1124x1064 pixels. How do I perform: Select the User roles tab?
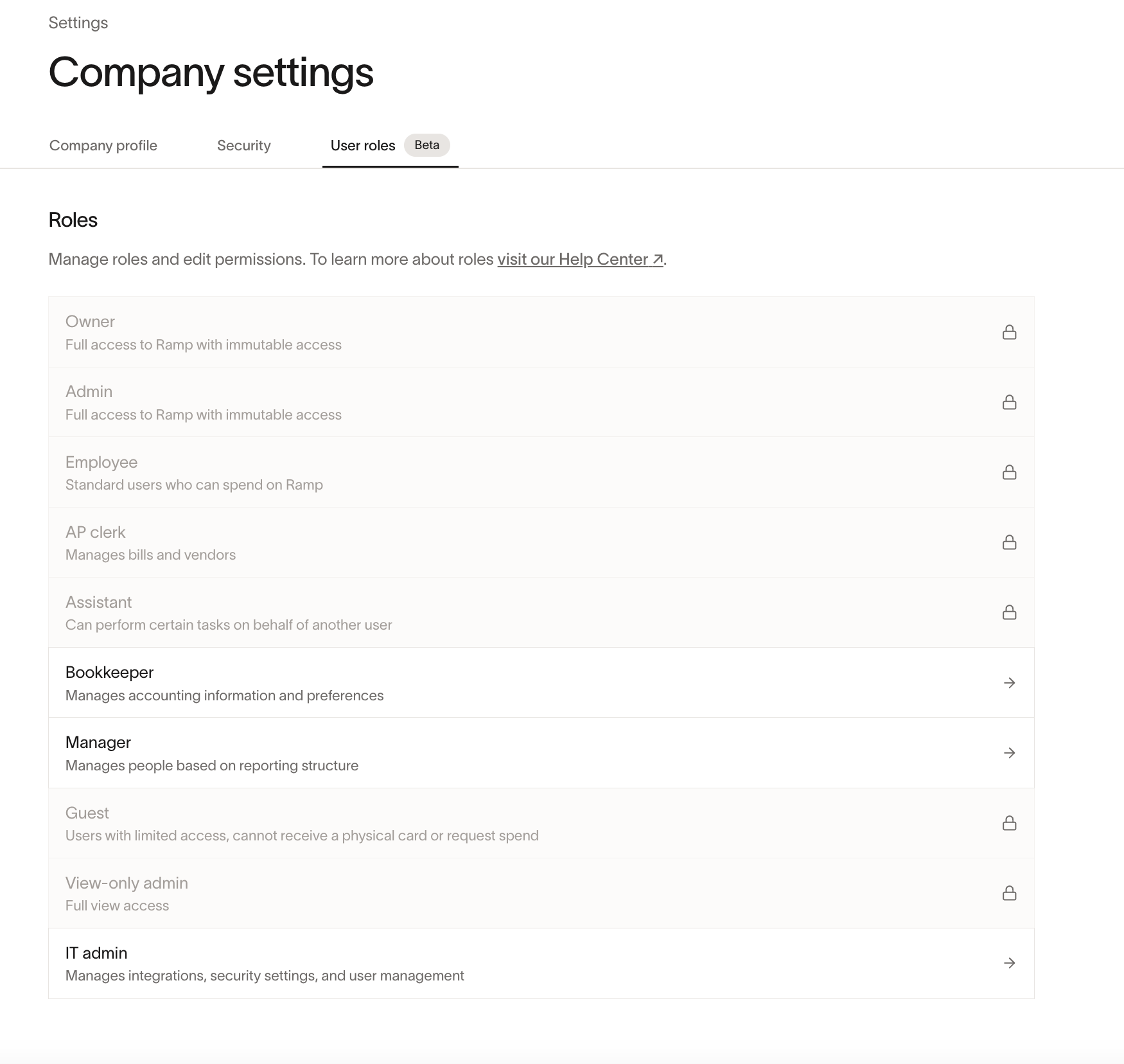point(363,146)
